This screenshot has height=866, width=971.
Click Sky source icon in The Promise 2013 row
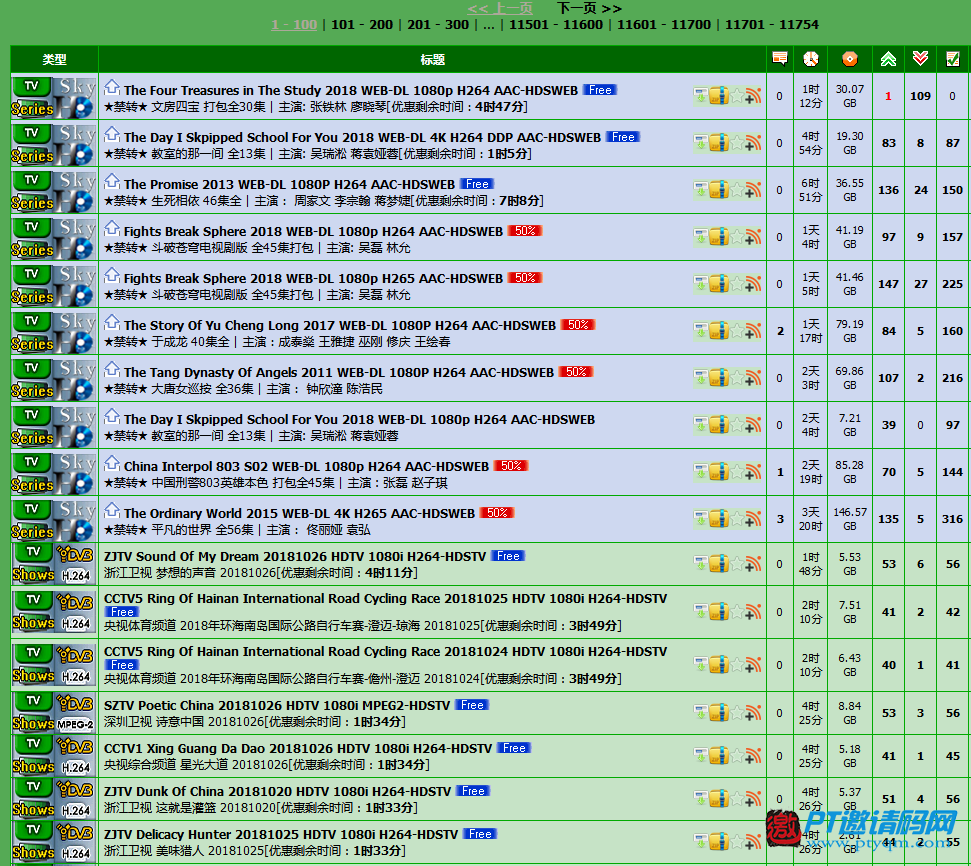click(76, 191)
